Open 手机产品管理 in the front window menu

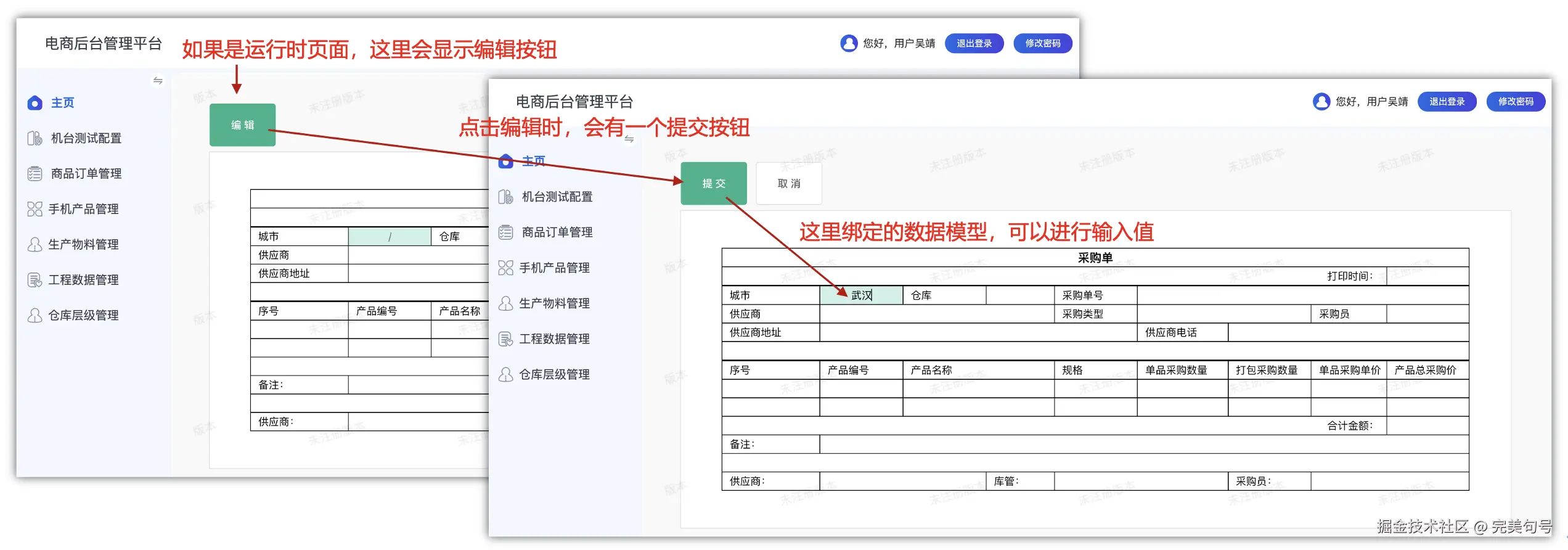(x=554, y=268)
